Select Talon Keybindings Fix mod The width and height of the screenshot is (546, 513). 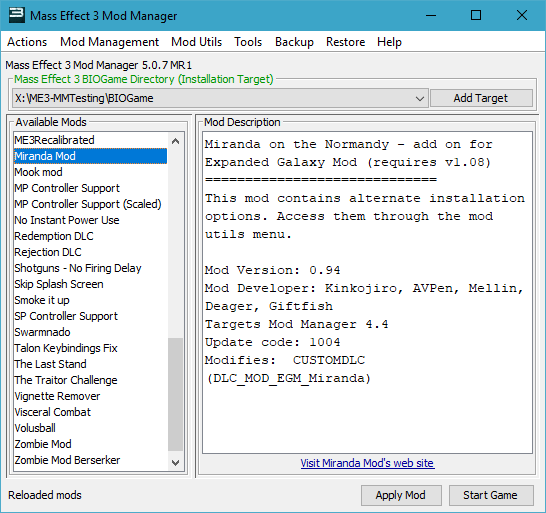click(90, 348)
